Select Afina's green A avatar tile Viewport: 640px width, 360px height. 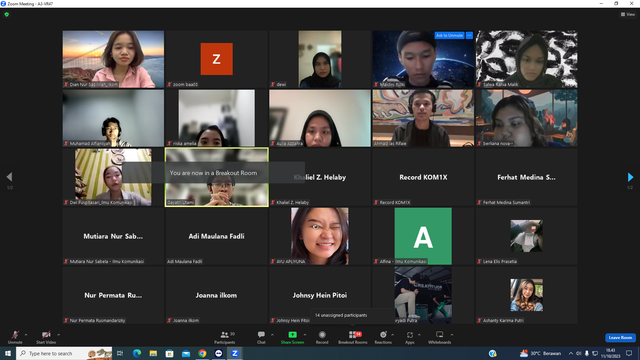point(423,236)
